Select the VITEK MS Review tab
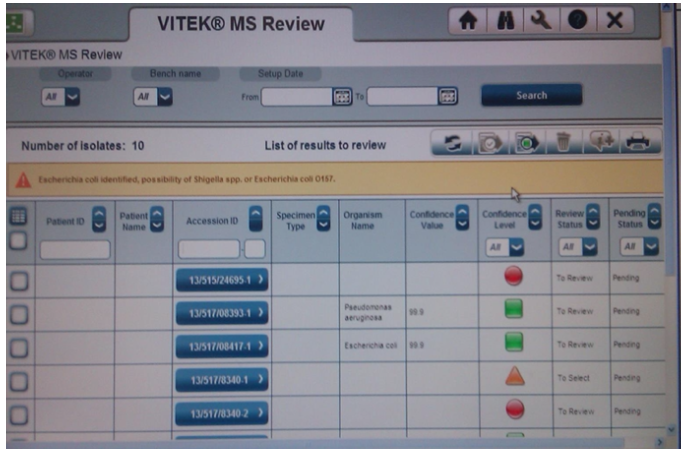684x449 pixels. tap(241, 24)
